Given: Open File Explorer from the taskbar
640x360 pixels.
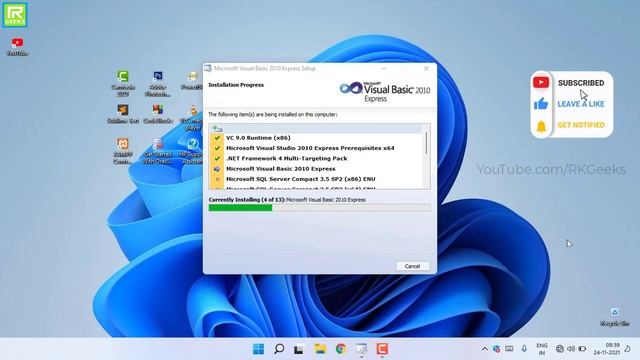Looking at the screenshot, I should point(320,349).
